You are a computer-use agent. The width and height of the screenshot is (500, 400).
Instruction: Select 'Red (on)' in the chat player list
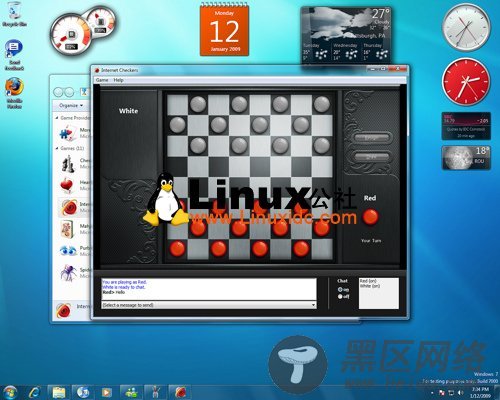[x=368, y=281]
